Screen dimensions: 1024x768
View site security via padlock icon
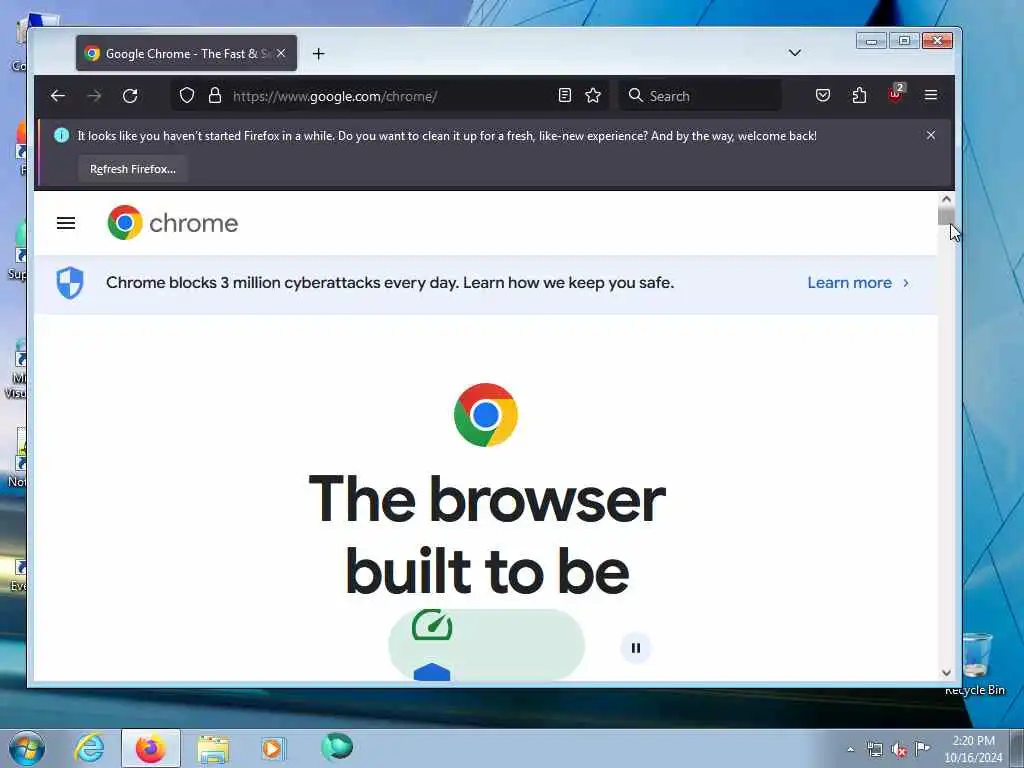(215, 95)
